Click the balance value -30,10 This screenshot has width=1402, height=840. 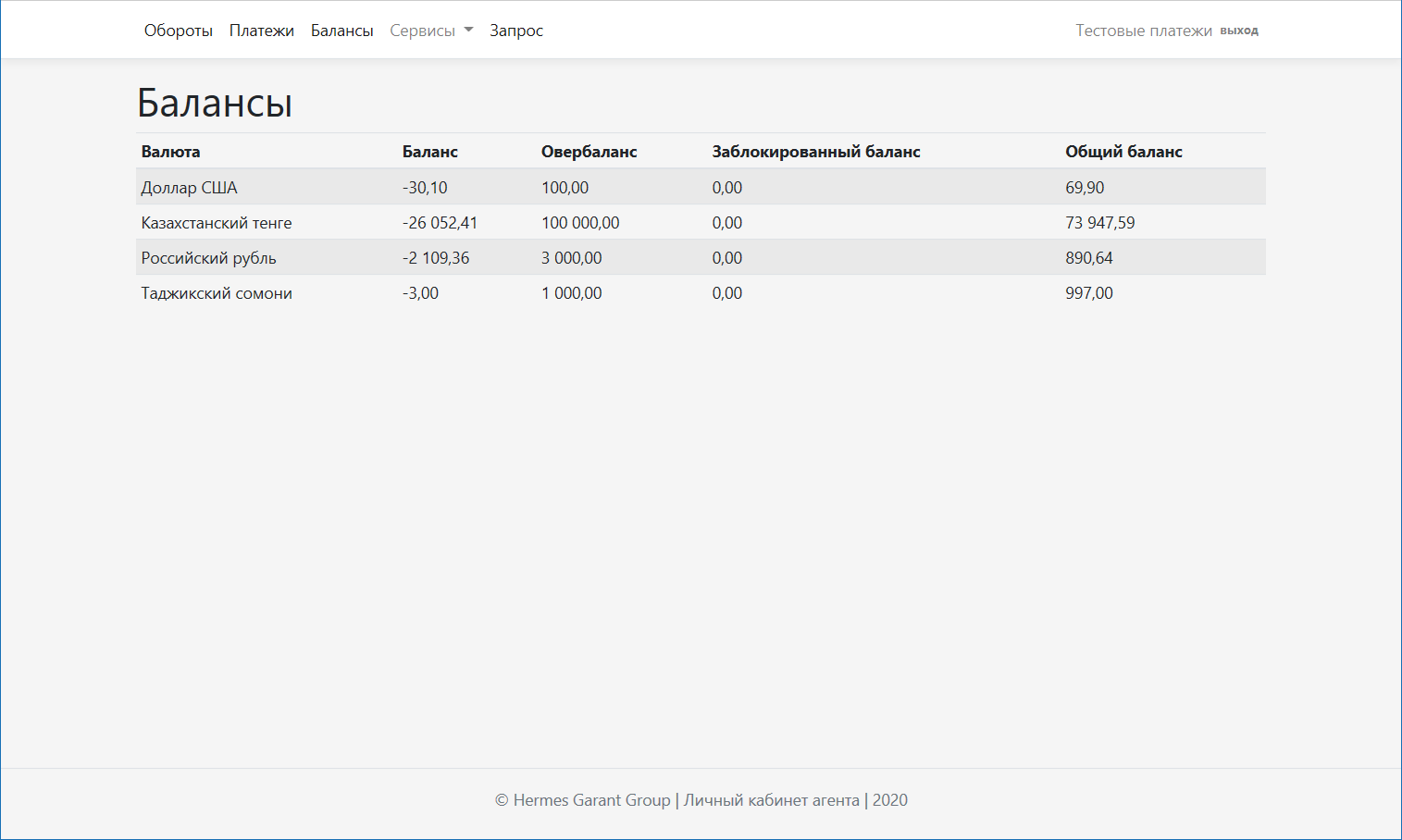[425, 188]
